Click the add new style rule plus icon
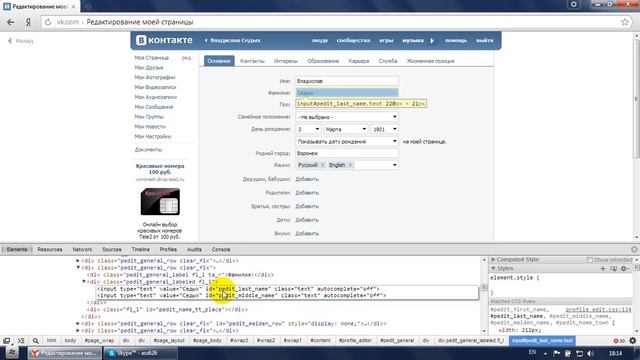 tap(603, 269)
